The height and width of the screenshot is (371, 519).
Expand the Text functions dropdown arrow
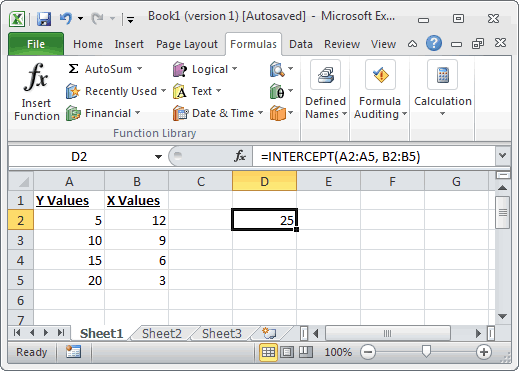218,90
